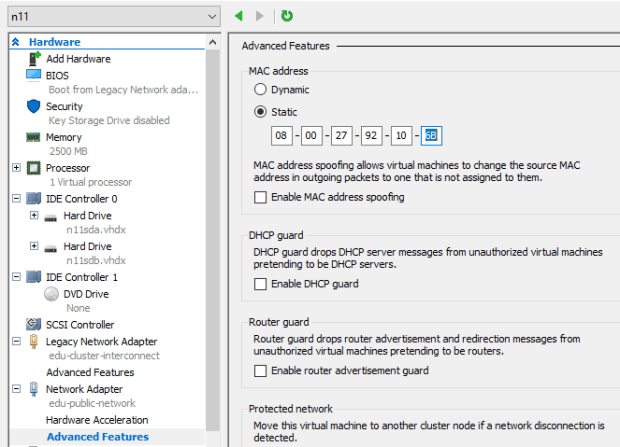Screen dimensions: 620x447
Task: Select the Security shield icon
Action: (33, 106)
